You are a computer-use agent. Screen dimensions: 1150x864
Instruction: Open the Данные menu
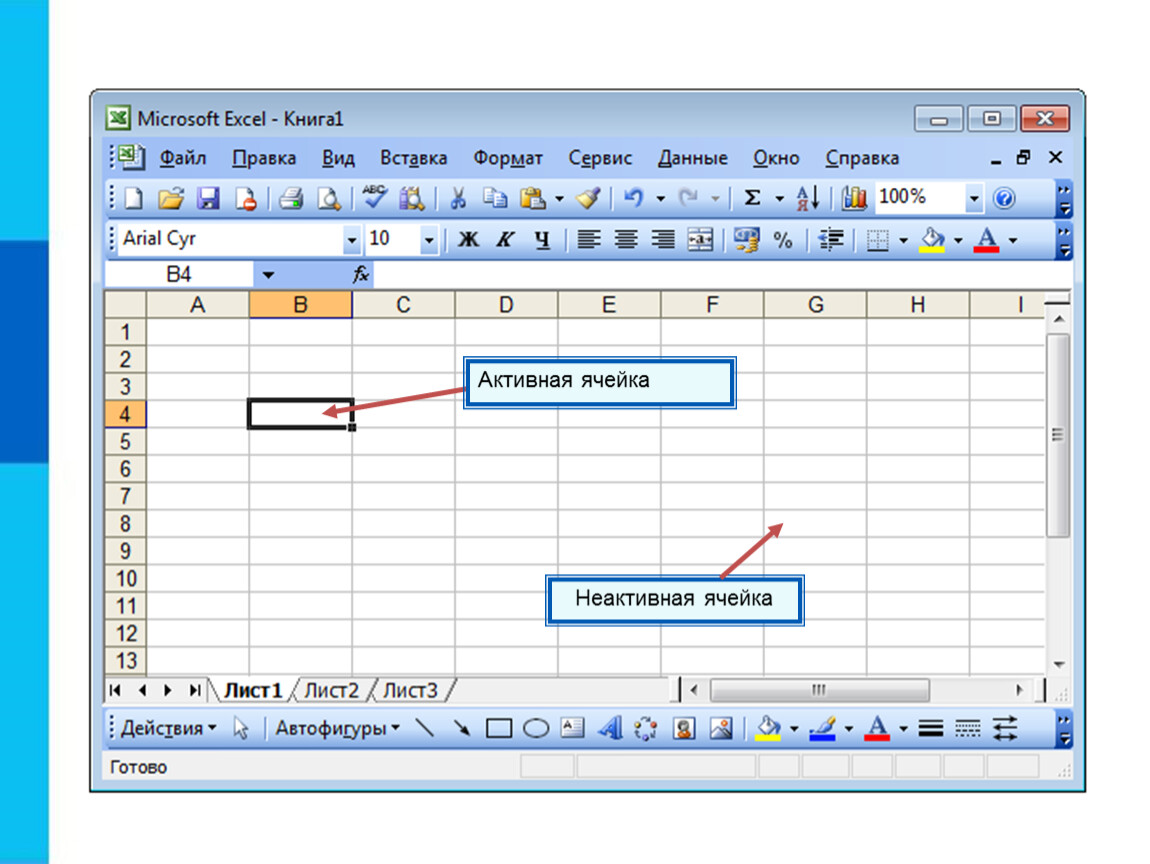692,158
